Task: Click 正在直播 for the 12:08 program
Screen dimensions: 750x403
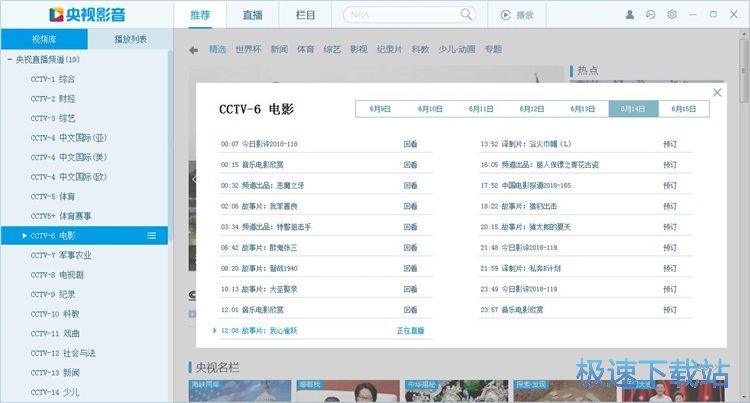Action: [x=410, y=331]
